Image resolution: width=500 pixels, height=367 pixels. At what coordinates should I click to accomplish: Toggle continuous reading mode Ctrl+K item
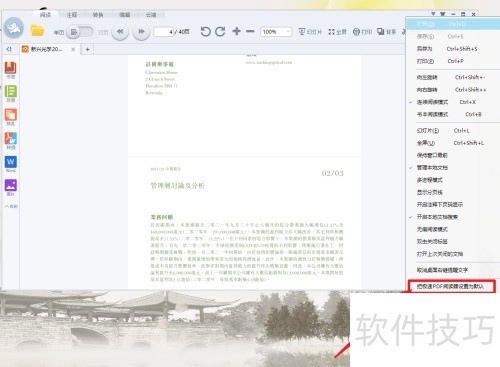pos(453,102)
